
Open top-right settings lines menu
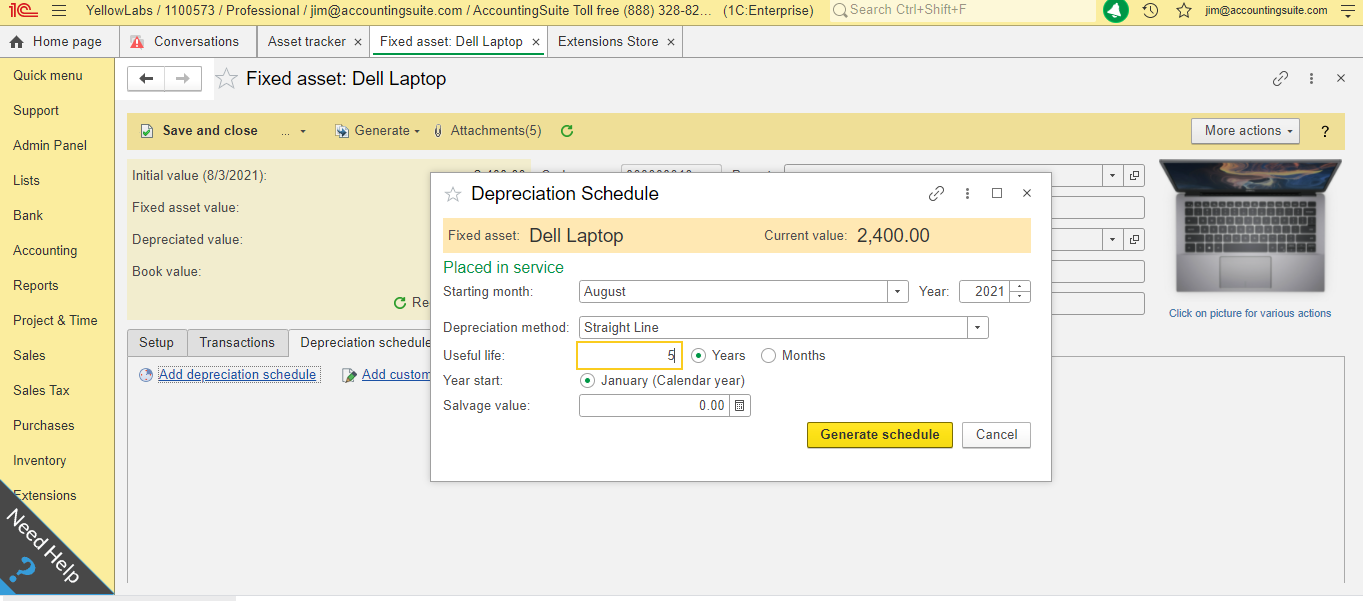point(1346,11)
